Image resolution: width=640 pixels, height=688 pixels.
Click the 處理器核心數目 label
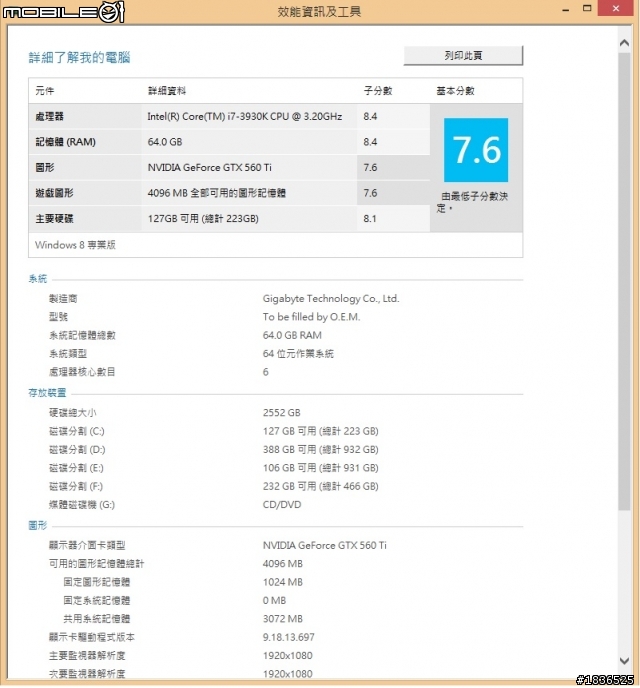[x=82, y=372]
